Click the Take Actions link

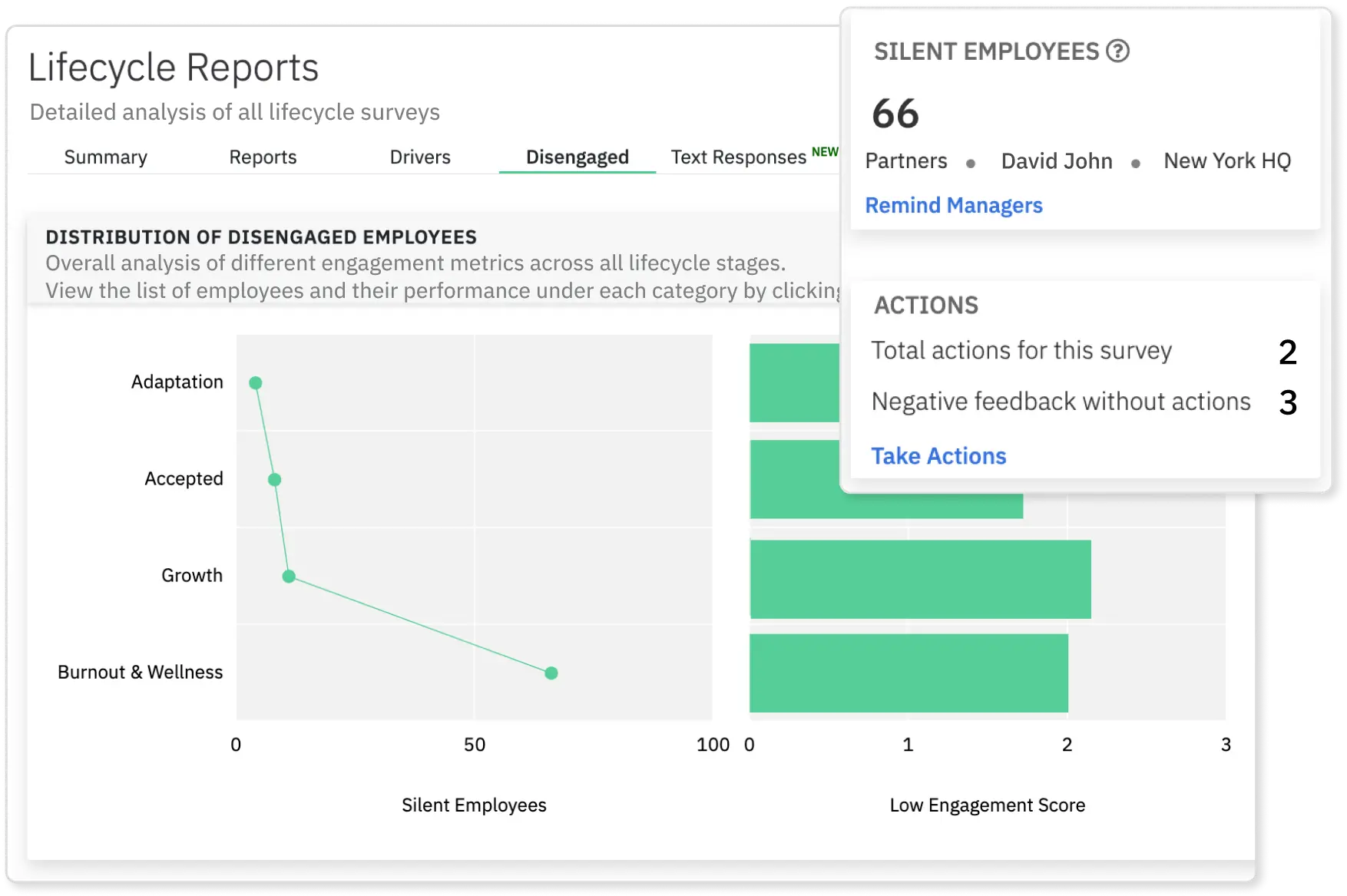[938, 455]
